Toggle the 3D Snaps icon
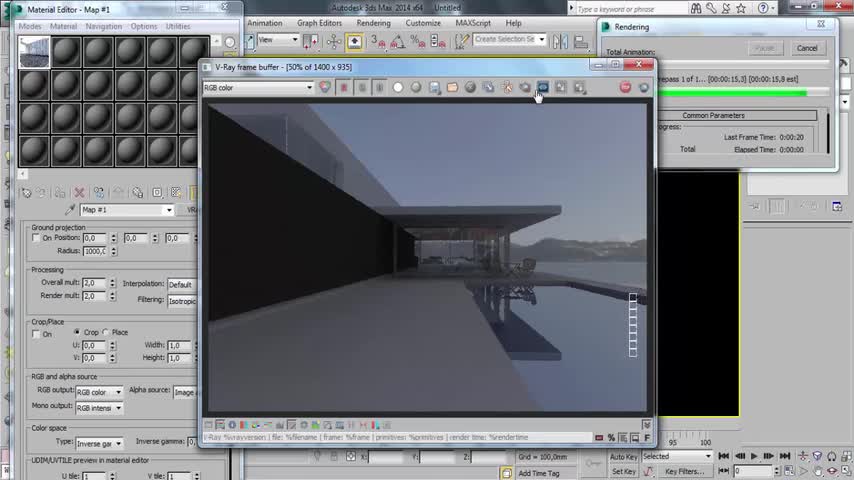This screenshot has width=854, height=480. click(377, 41)
